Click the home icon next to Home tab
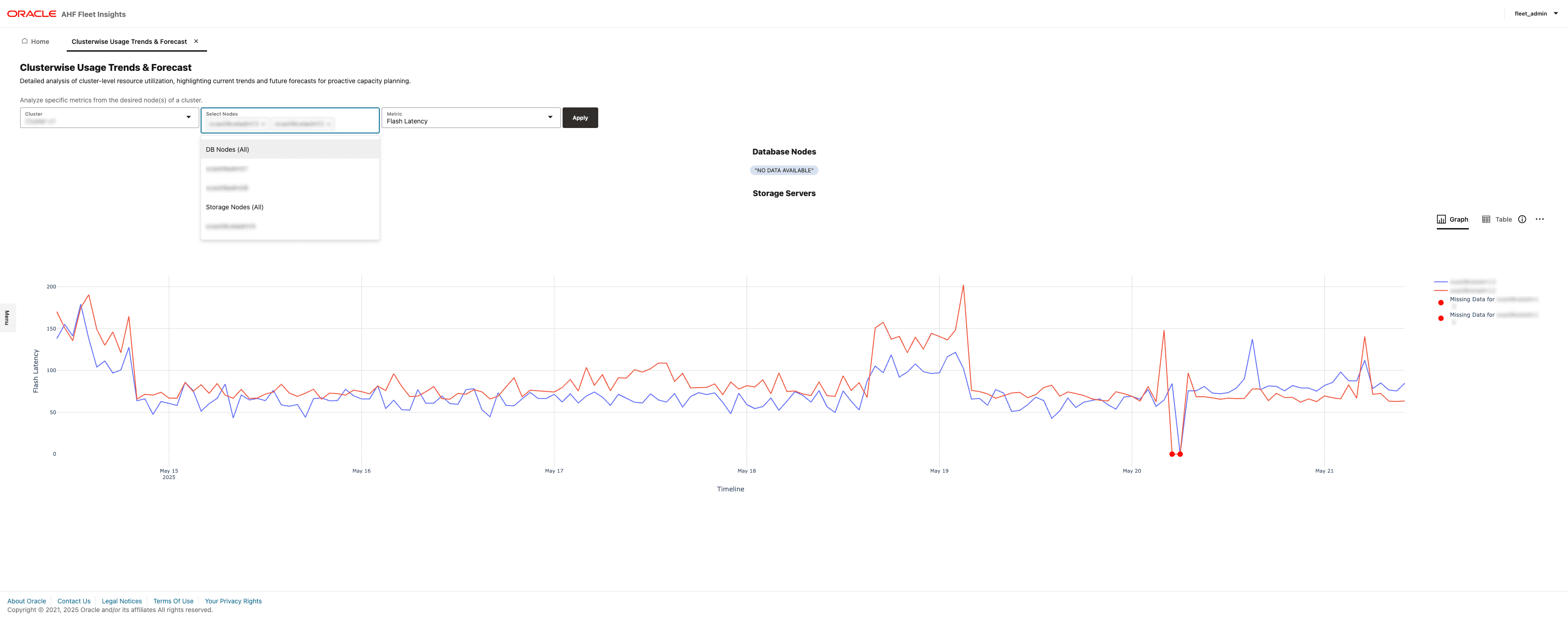This screenshot has height=618, width=1568. [24, 41]
